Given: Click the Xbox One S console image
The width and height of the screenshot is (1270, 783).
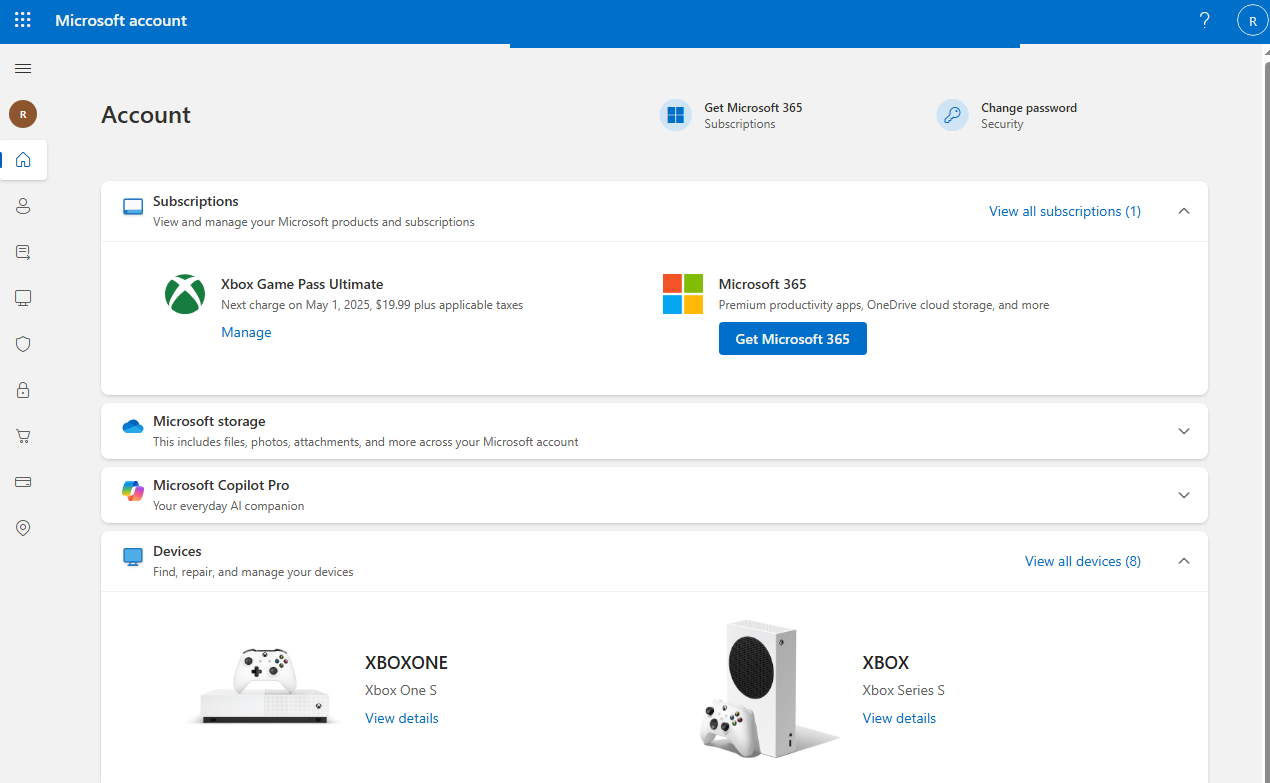Looking at the screenshot, I should click(263, 685).
